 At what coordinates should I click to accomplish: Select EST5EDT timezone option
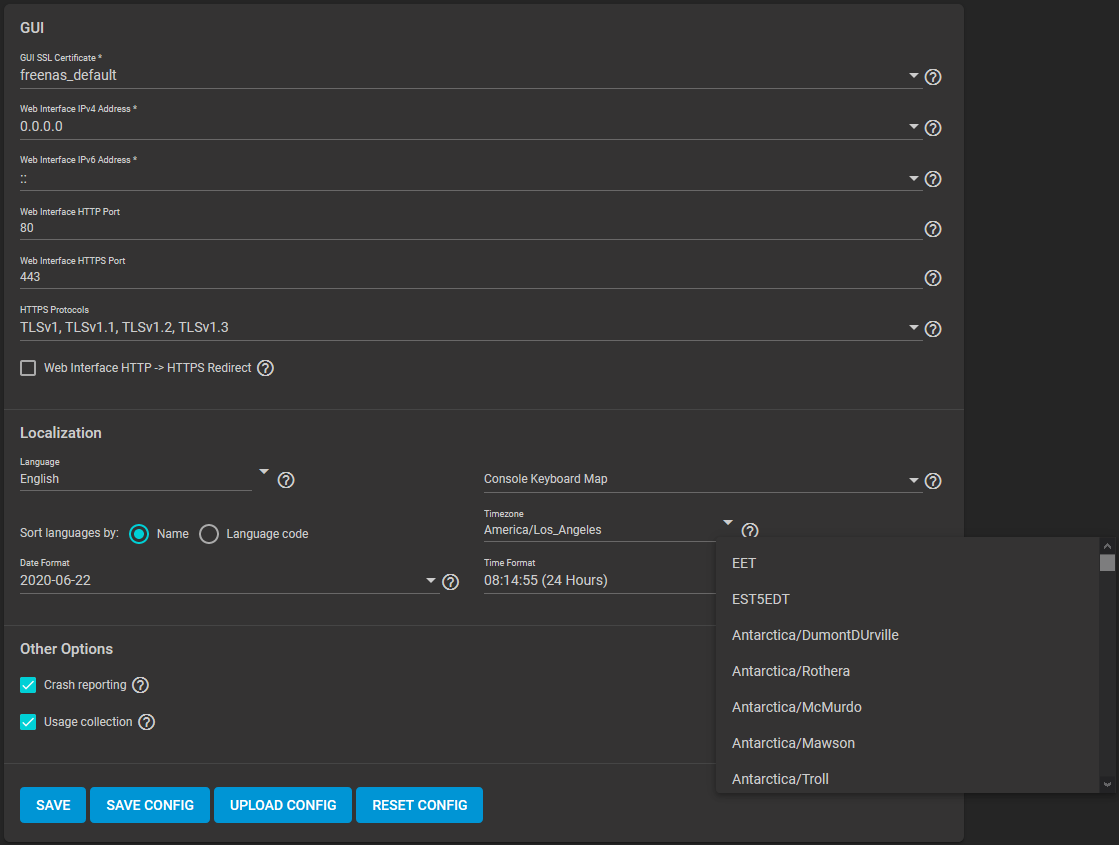(x=760, y=599)
